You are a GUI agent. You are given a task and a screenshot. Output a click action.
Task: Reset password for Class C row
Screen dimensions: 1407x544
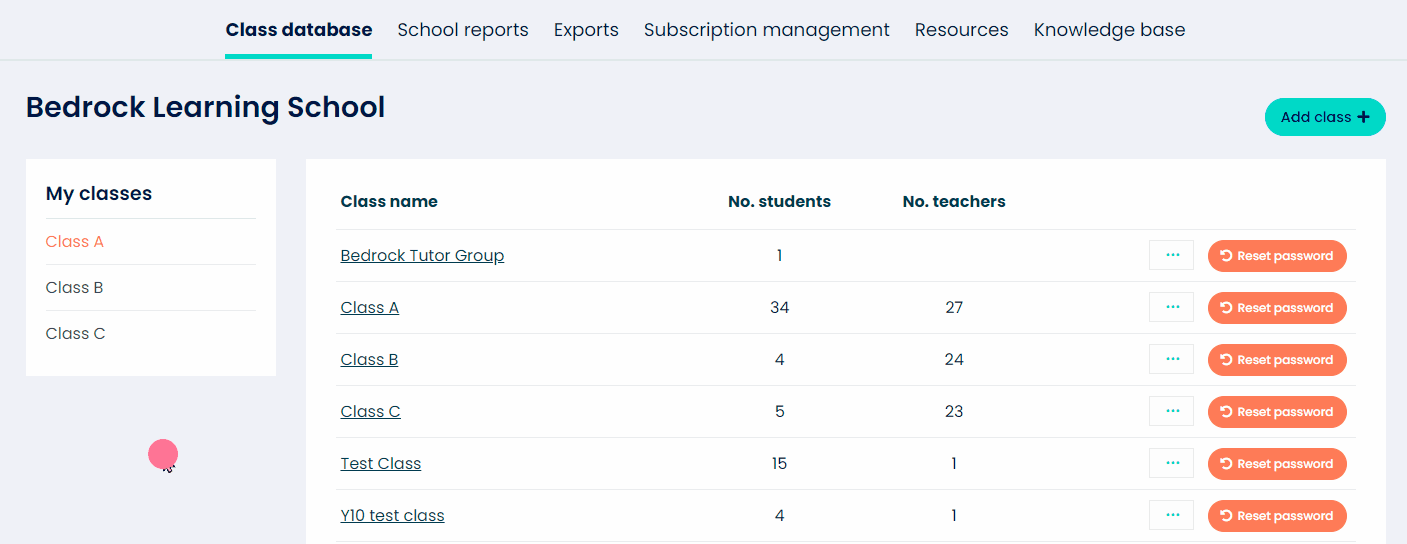coord(1277,412)
